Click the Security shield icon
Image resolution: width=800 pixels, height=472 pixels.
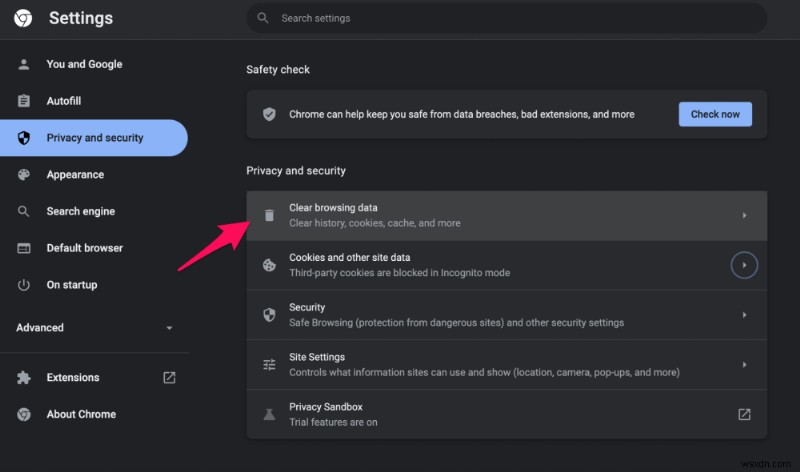point(269,315)
